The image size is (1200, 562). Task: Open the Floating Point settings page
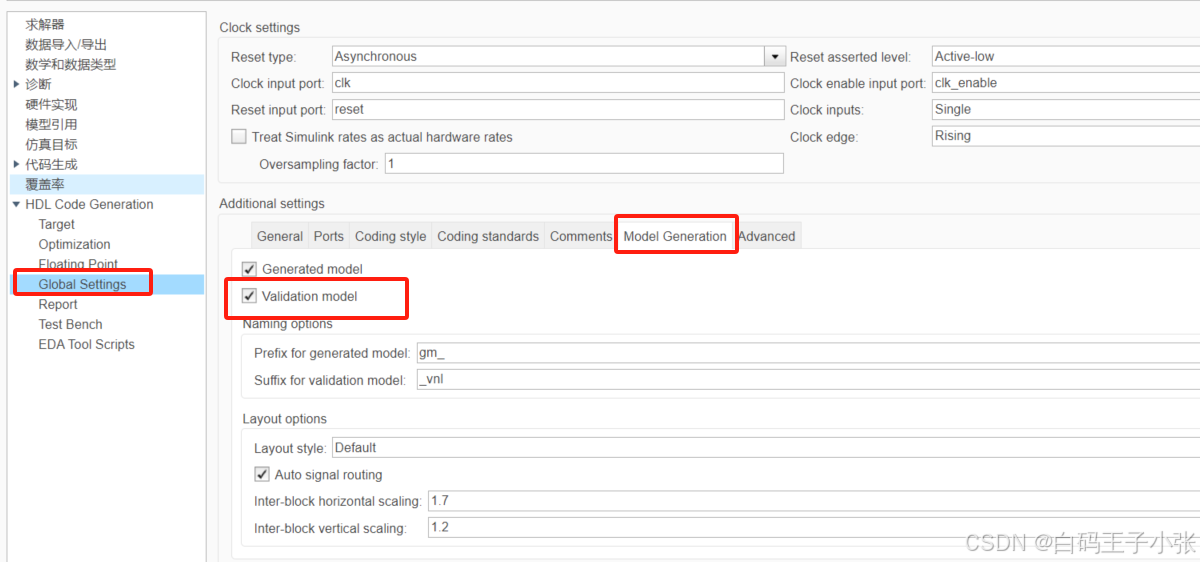78,264
